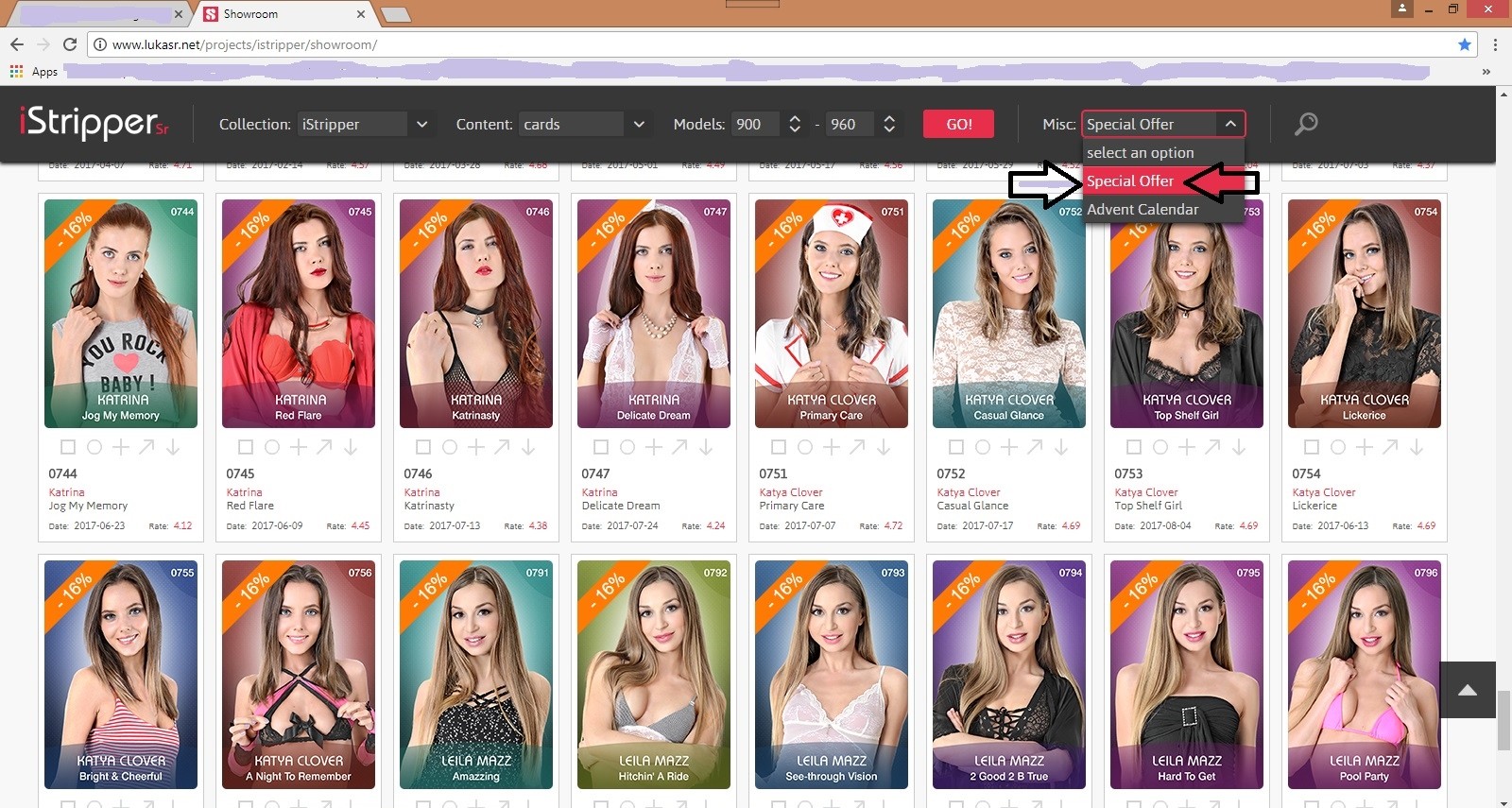This screenshot has width=1512, height=808.
Task: Tick the square checkbox under card 0746
Action: (423, 447)
